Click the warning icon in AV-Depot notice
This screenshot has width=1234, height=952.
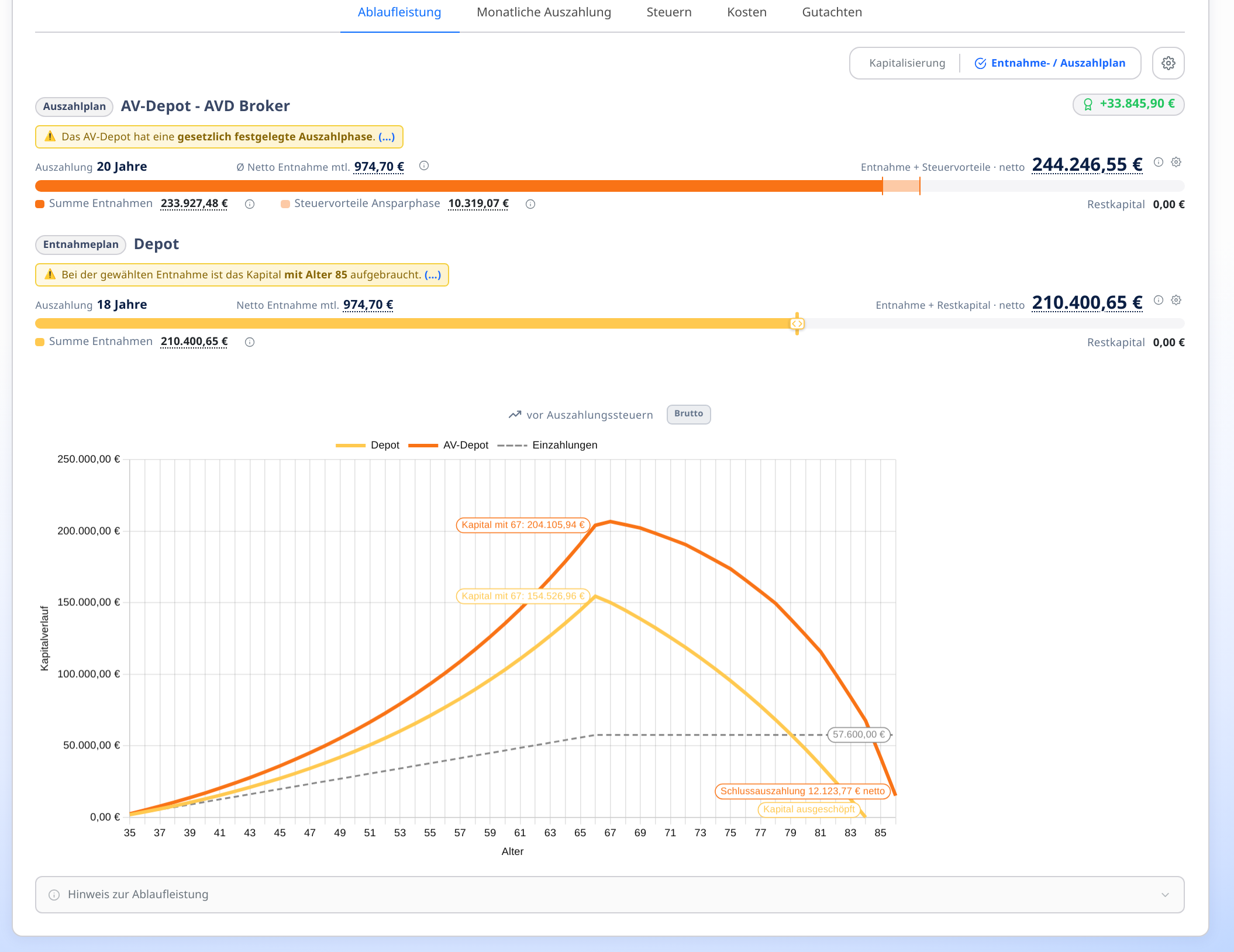(50, 137)
